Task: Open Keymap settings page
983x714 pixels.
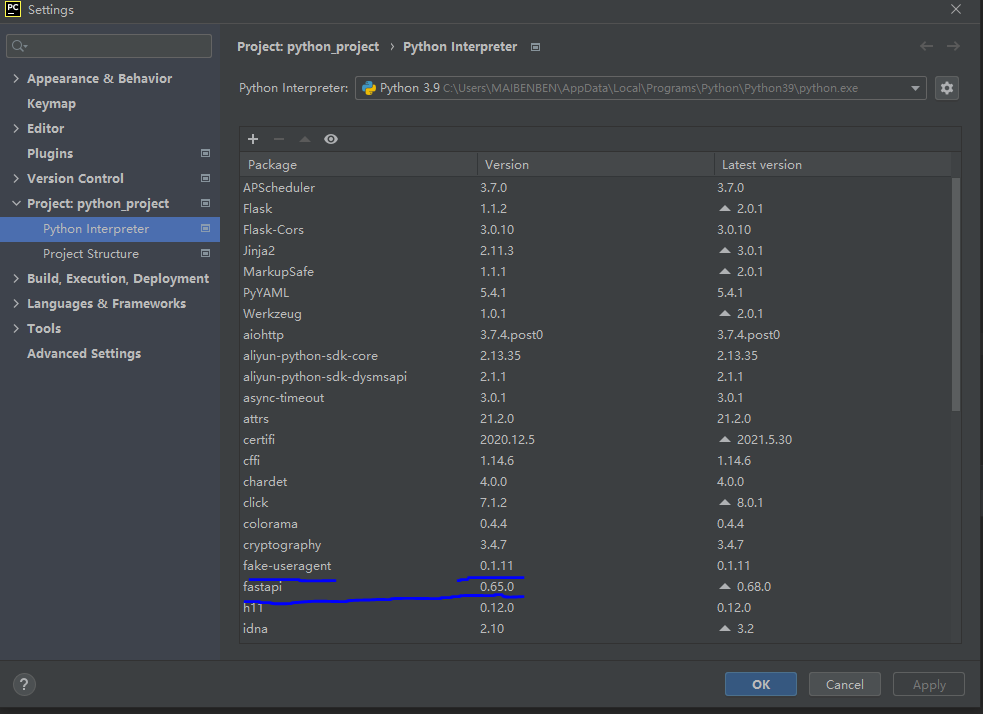Action: [51, 103]
